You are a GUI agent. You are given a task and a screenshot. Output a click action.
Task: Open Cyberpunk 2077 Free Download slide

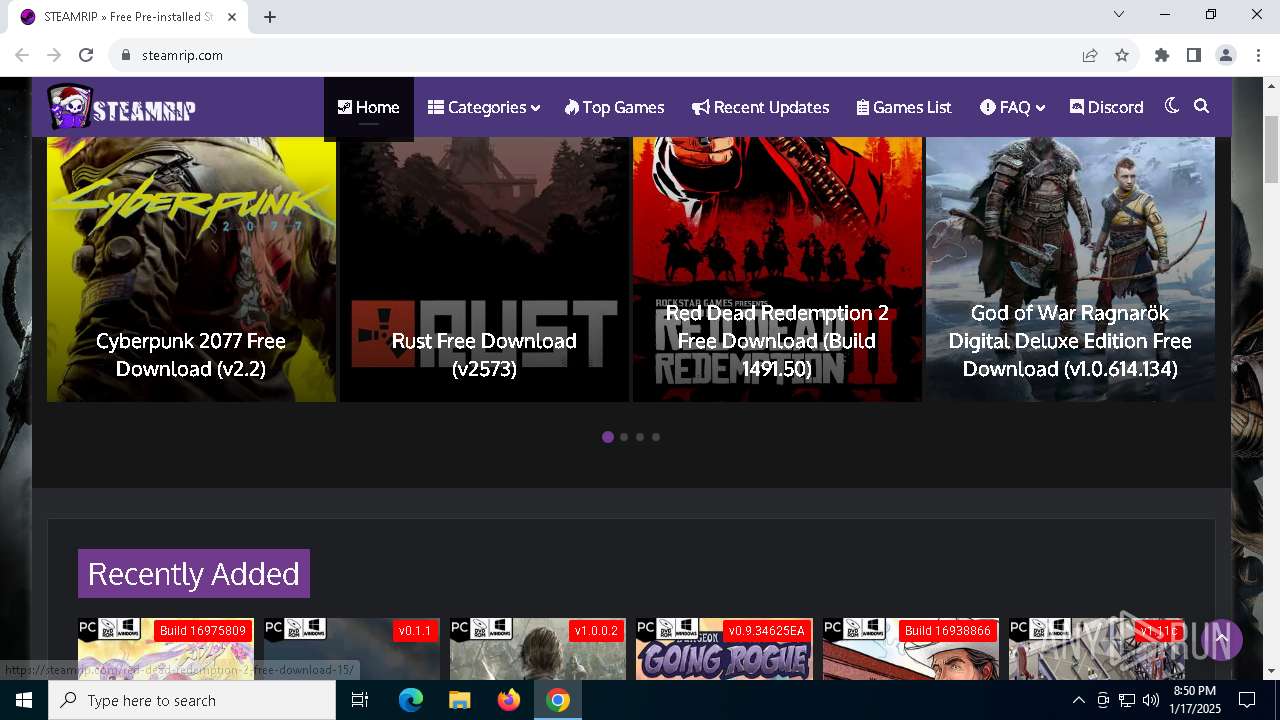191,269
